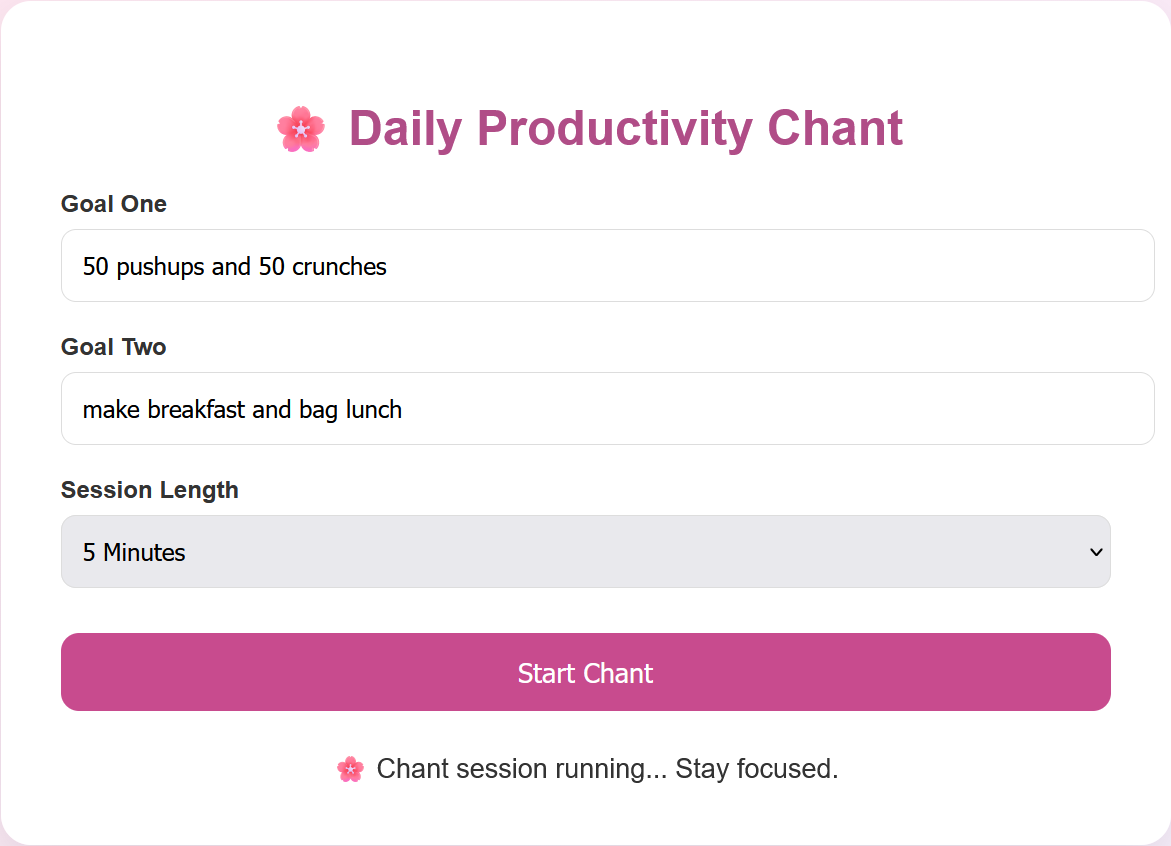Place cursor after '50 crunches' text

(388, 267)
